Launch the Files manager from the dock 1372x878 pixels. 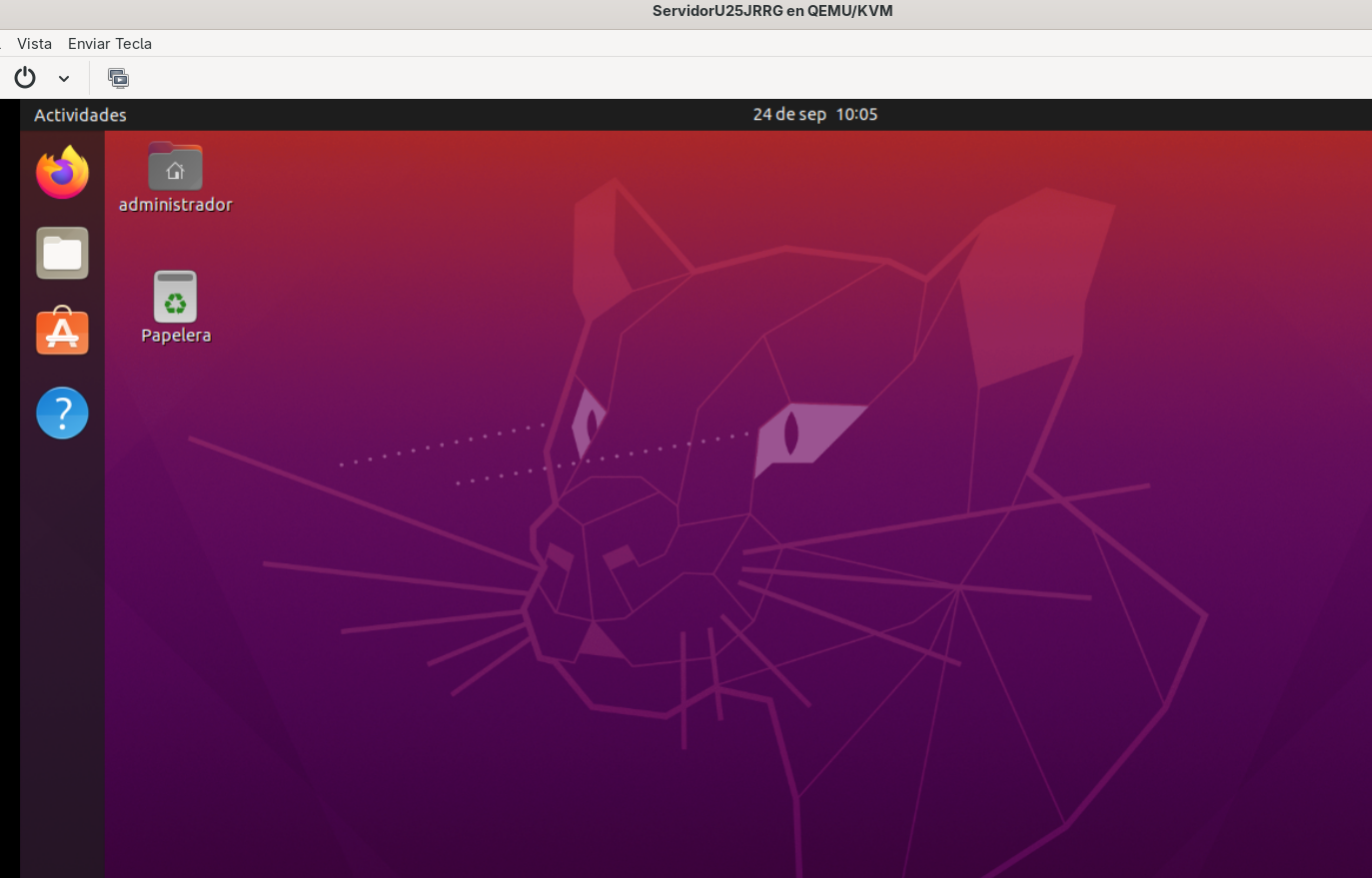tap(62, 253)
